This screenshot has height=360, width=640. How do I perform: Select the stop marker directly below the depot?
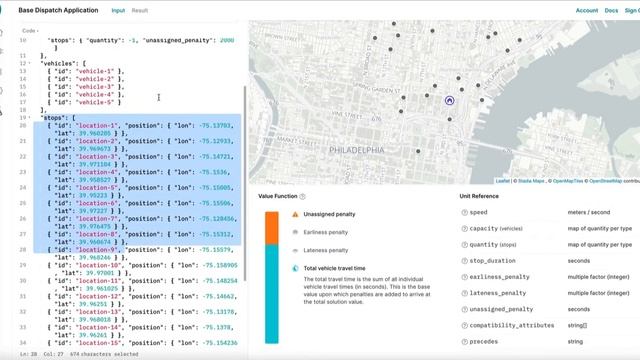pos(449,119)
